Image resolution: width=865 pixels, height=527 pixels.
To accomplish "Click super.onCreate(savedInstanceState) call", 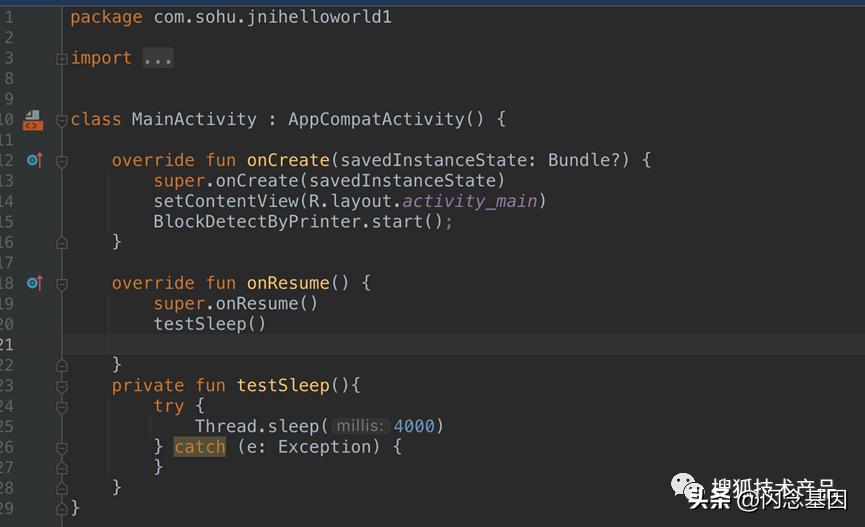I will [x=329, y=181].
